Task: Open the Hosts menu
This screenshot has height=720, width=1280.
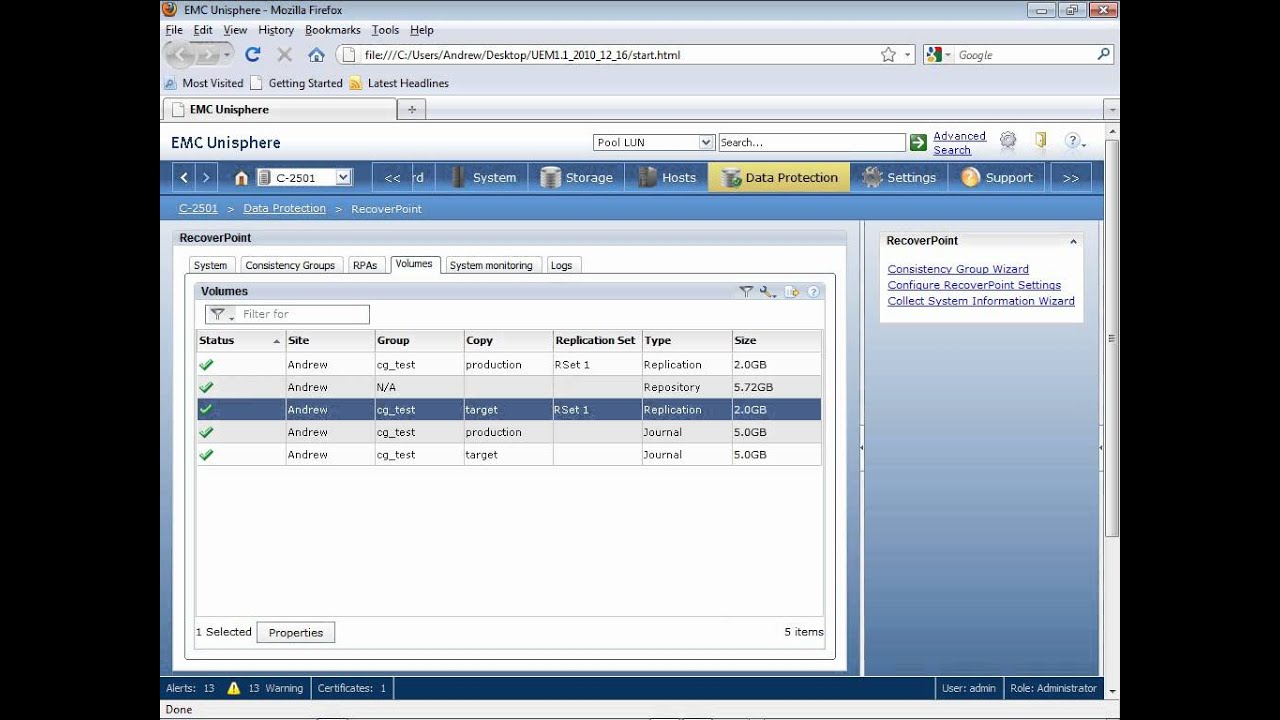Action: click(666, 177)
